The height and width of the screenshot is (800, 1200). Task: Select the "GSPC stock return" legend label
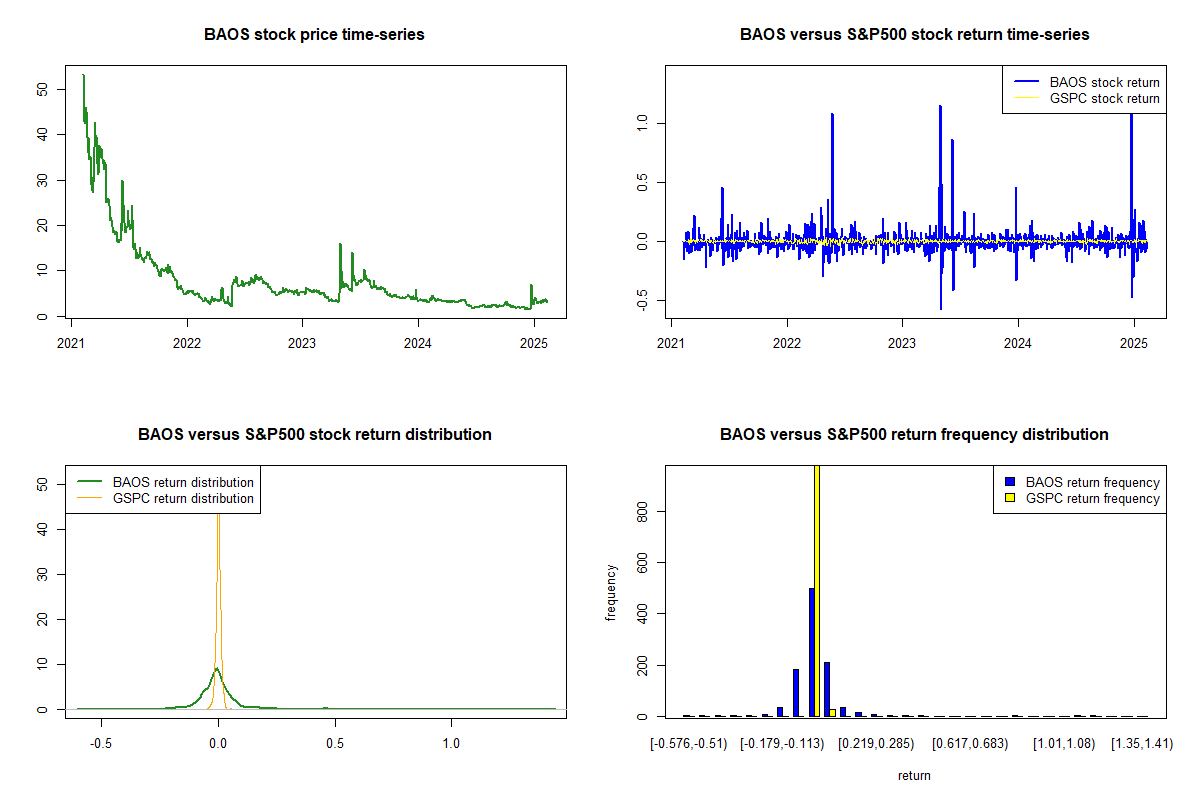point(1104,99)
